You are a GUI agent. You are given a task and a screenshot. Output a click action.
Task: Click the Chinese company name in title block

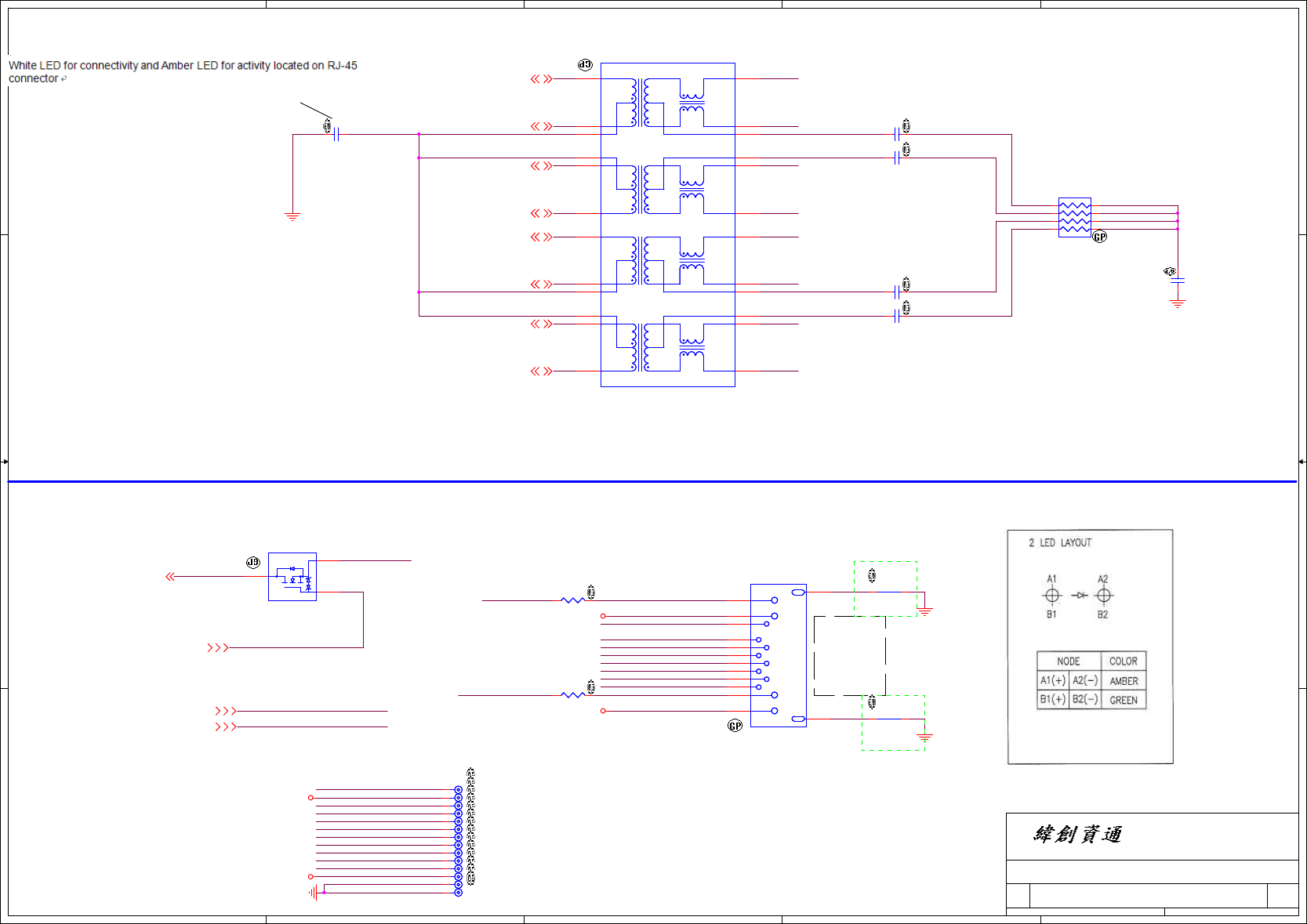1077,834
